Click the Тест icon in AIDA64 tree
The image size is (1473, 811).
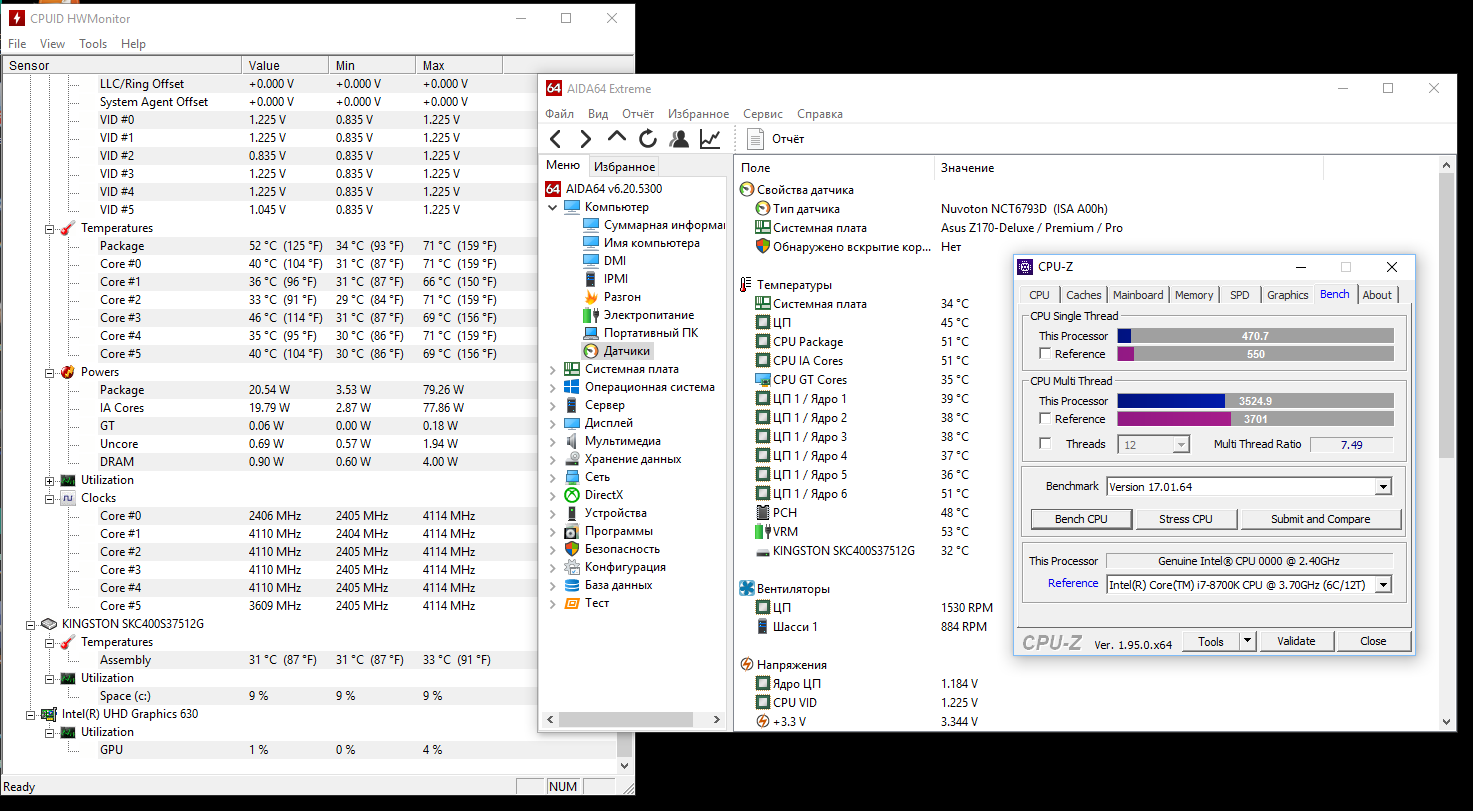(572, 603)
